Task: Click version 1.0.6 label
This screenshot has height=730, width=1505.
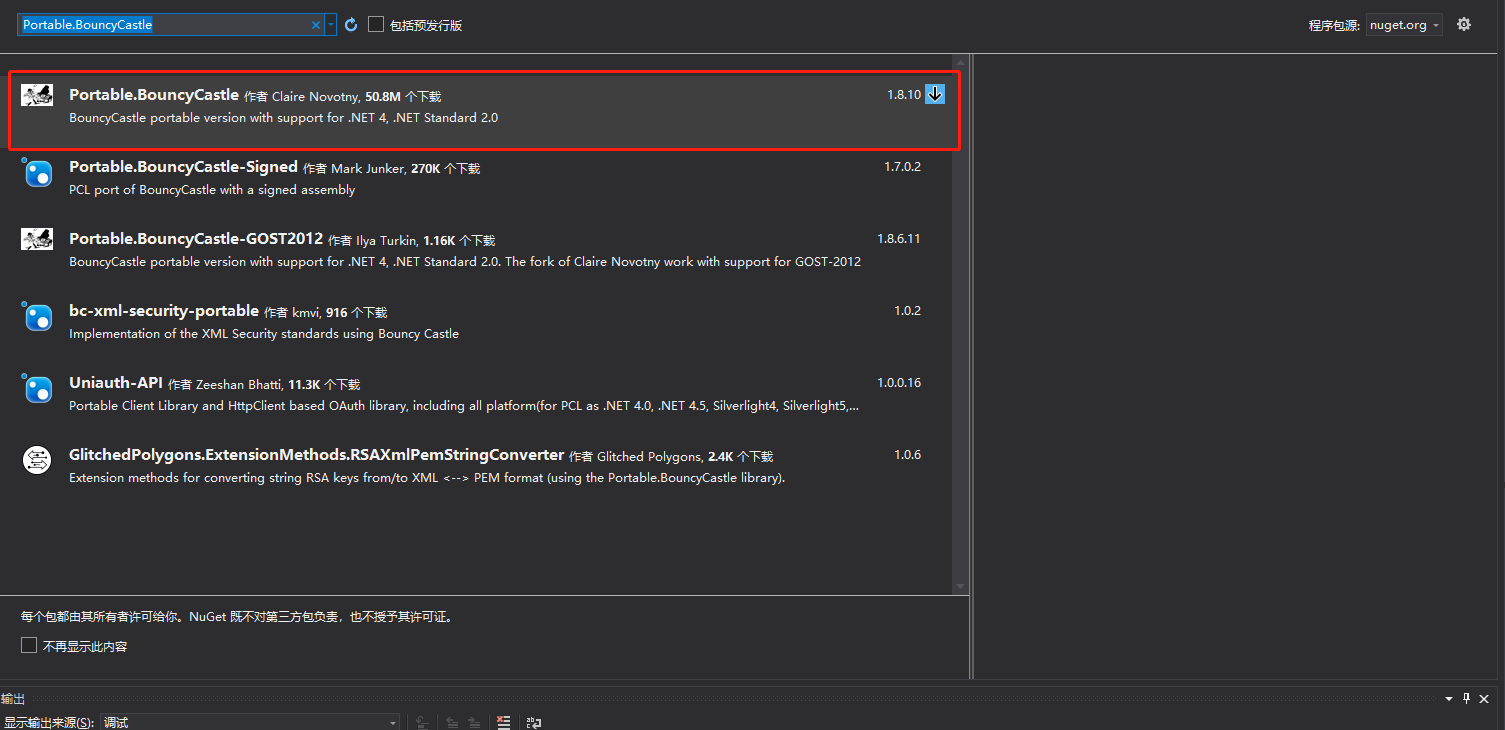Action: pos(907,455)
